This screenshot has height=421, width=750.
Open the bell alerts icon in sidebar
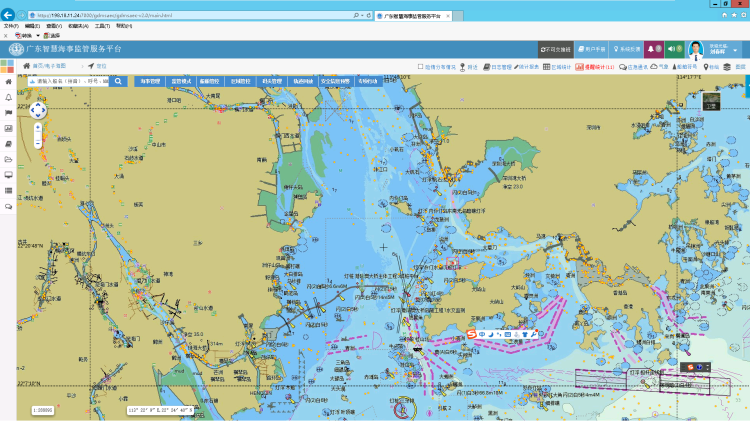(9, 98)
